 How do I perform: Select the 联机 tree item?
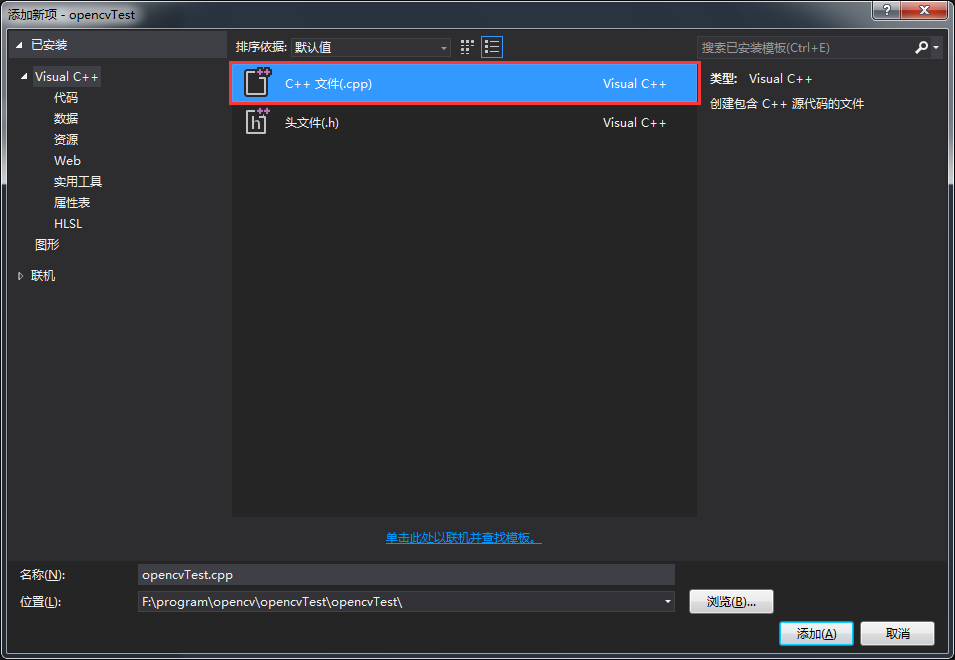pos(43,276)
